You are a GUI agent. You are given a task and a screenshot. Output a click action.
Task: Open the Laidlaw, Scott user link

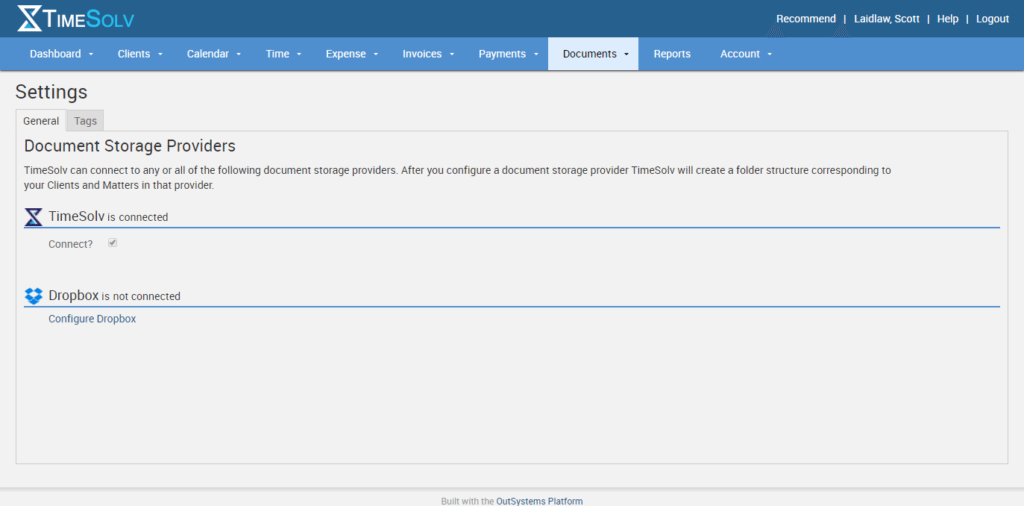coord(887,19)
